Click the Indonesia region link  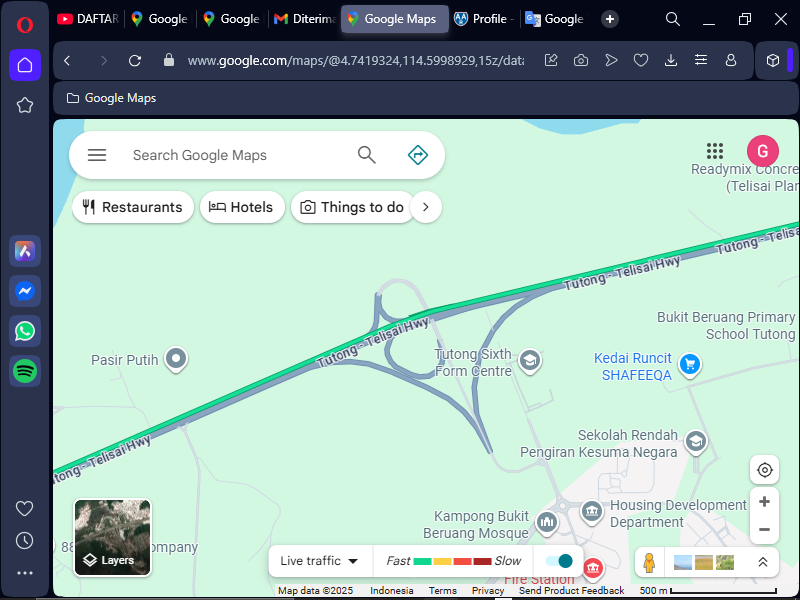pos(391,590)
